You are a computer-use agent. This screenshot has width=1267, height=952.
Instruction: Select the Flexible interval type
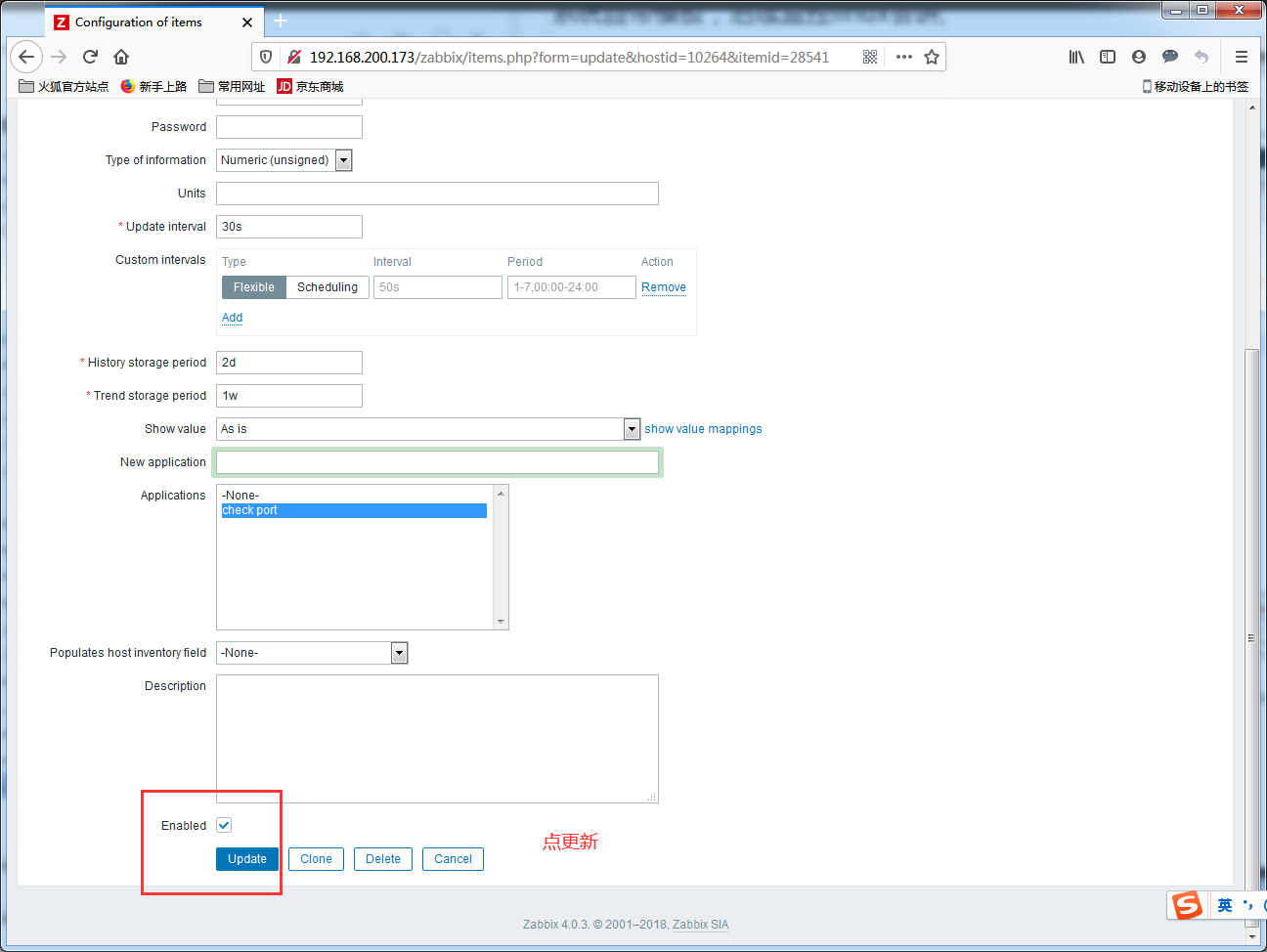click(x=254, y=287)
